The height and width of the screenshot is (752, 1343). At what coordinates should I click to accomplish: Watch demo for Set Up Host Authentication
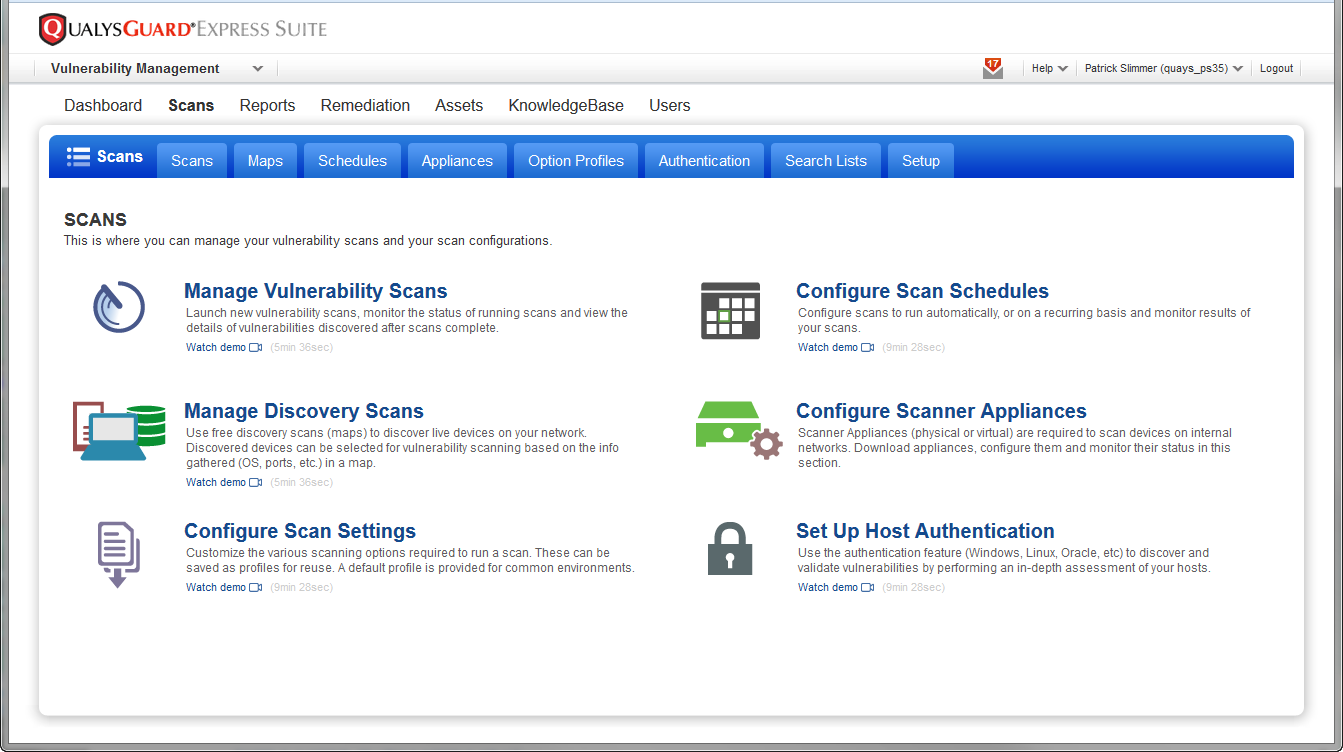[828, 588]
